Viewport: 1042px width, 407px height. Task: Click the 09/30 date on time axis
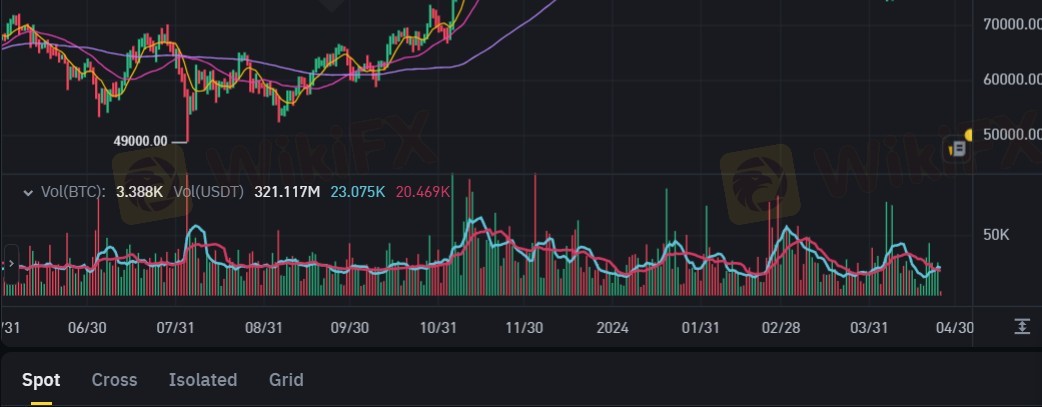[350, 328]
